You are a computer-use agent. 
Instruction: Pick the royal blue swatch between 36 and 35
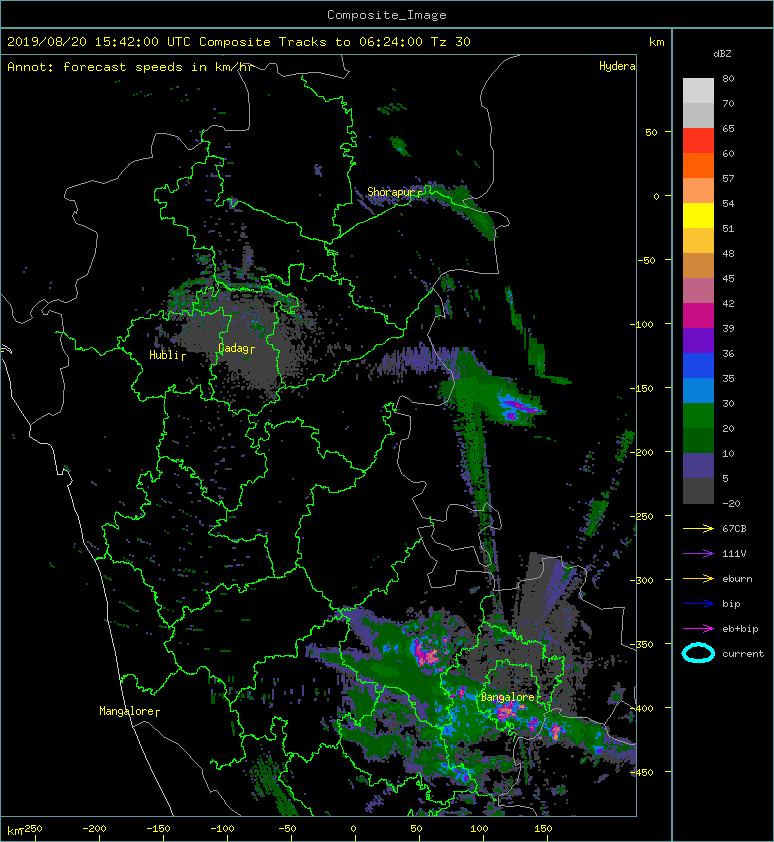tap(698, 366)
